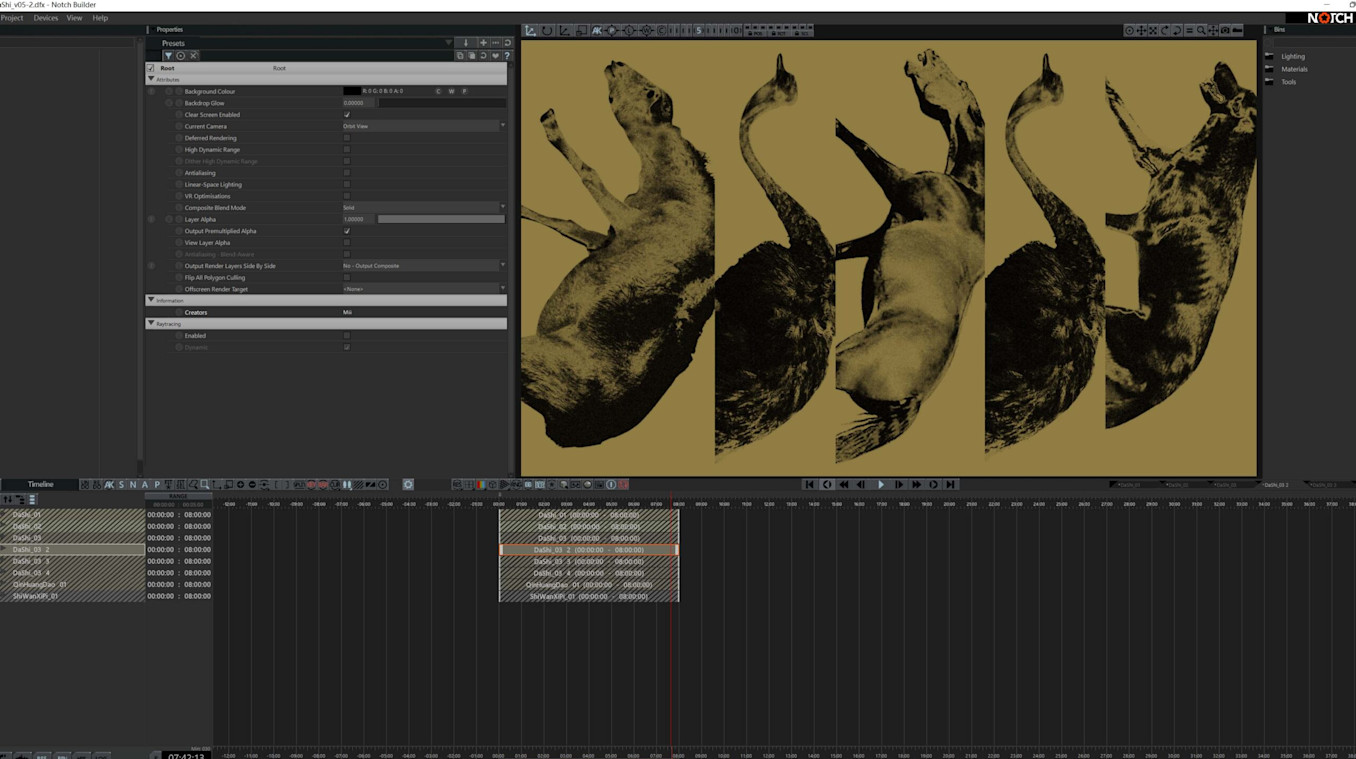Click the Background Colour black swatch
The width and height of the screenshot is (1356, 759).
352,91
